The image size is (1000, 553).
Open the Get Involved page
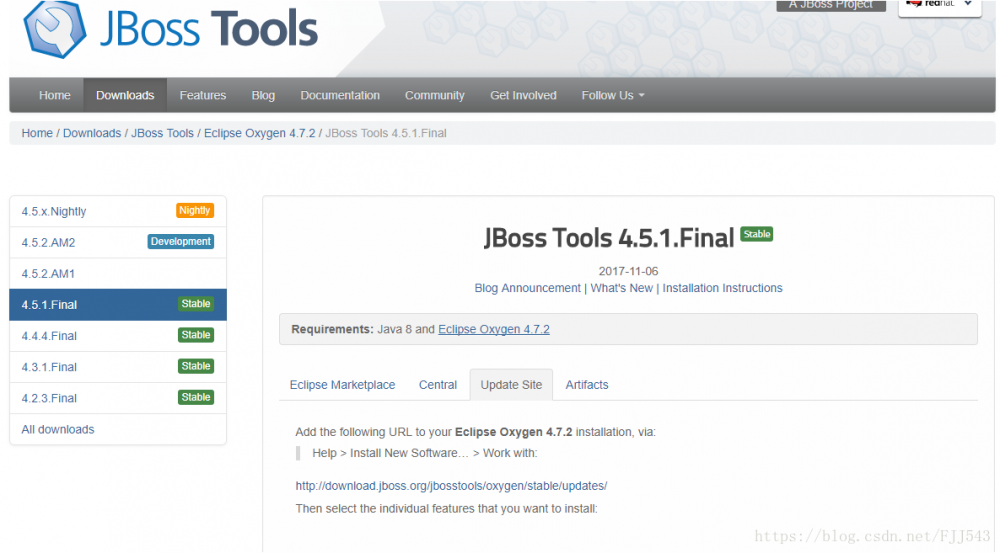(x=523, y=95)
